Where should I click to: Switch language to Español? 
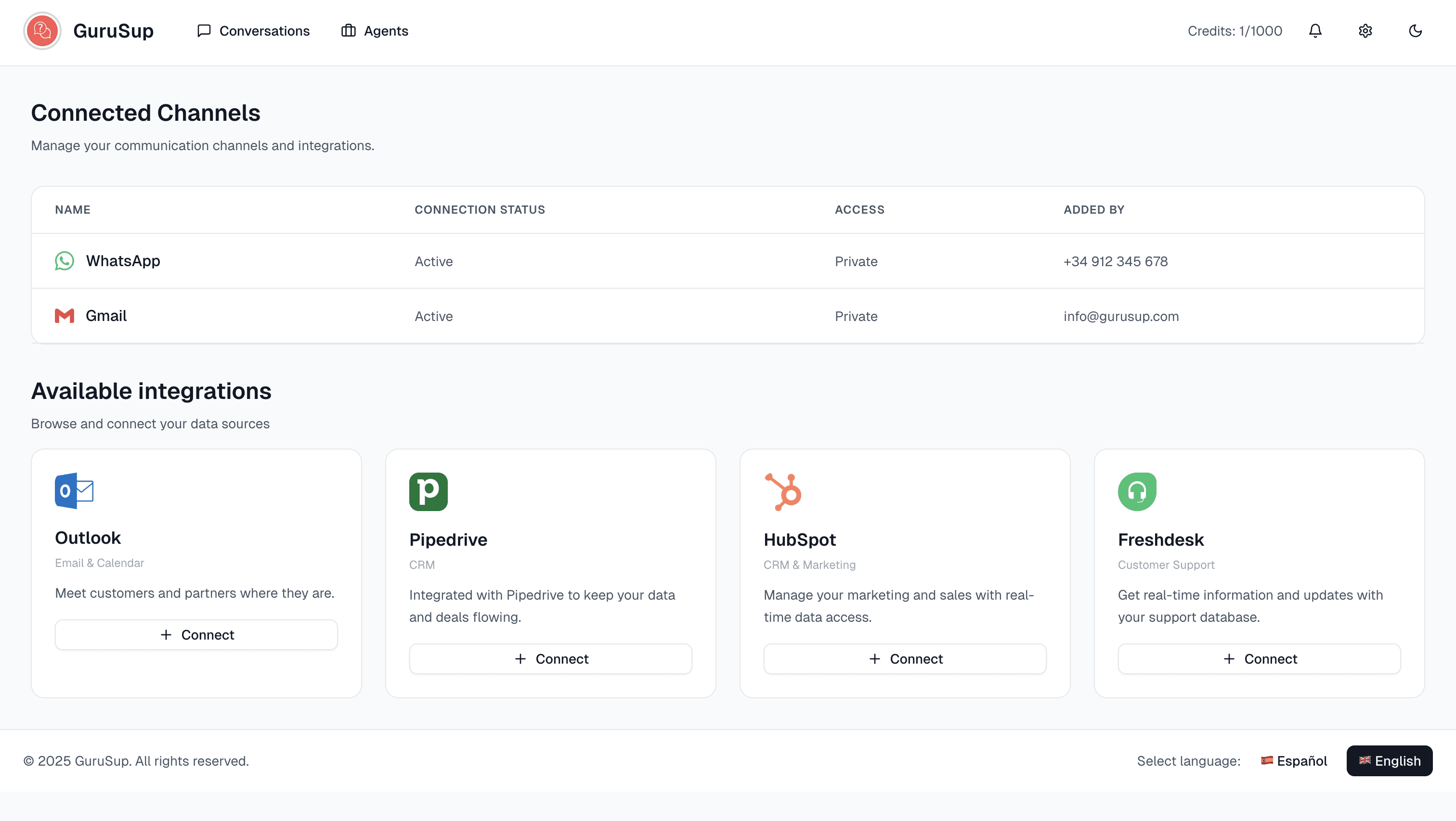pos(1294,761)
